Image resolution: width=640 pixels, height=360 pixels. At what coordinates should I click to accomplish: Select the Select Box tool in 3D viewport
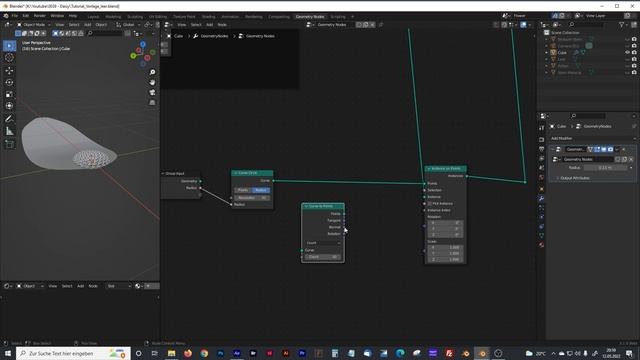pos(9,46)
